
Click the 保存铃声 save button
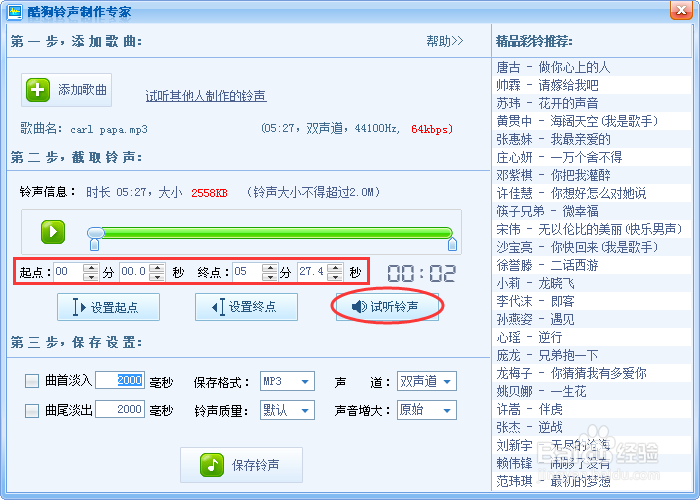(x=242, y=465)
